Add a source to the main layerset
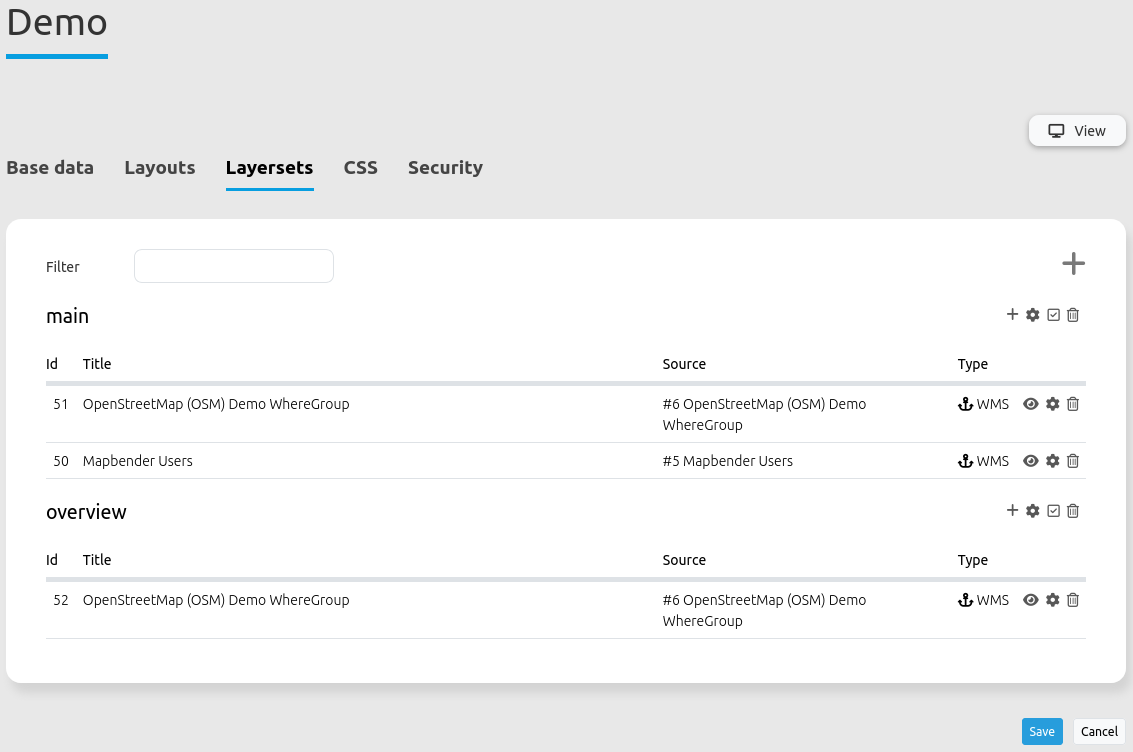The width and height of the screenshot is (1133, 752). (1012, 315)
